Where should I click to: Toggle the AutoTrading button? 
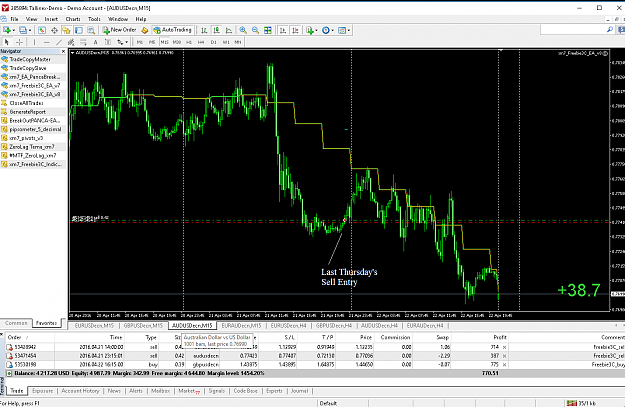173,30
